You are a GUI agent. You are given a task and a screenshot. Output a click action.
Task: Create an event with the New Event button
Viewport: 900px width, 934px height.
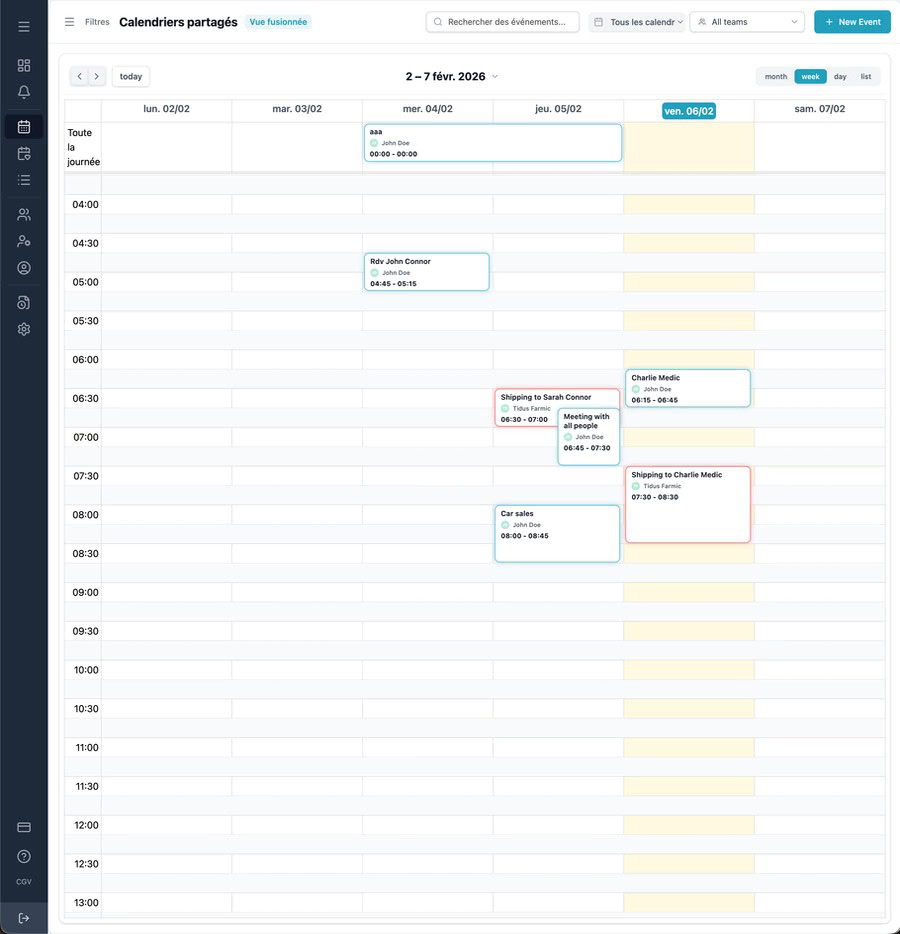tap(852, 20)
